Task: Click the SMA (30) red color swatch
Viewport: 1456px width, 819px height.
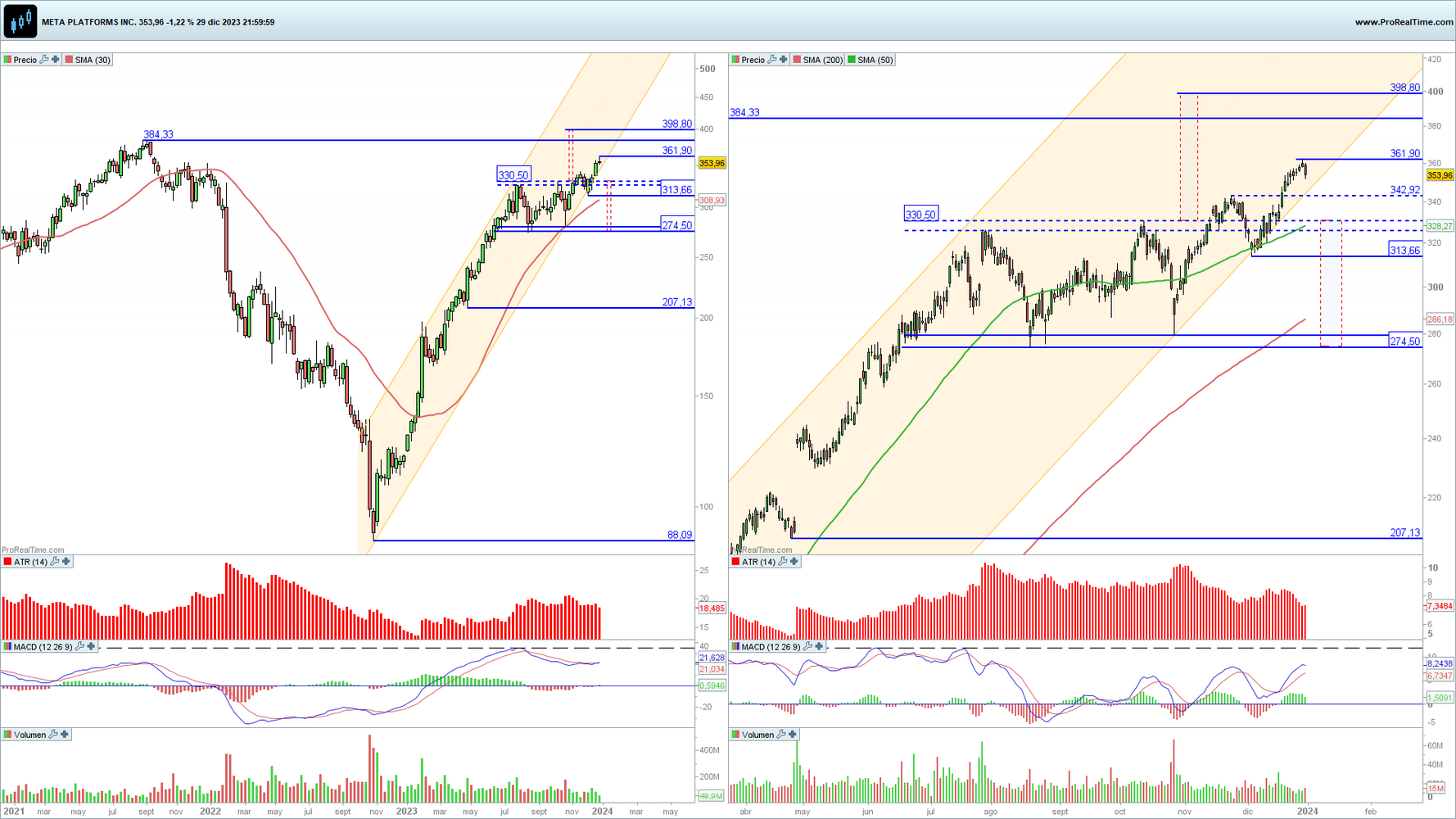Action: 69,60
